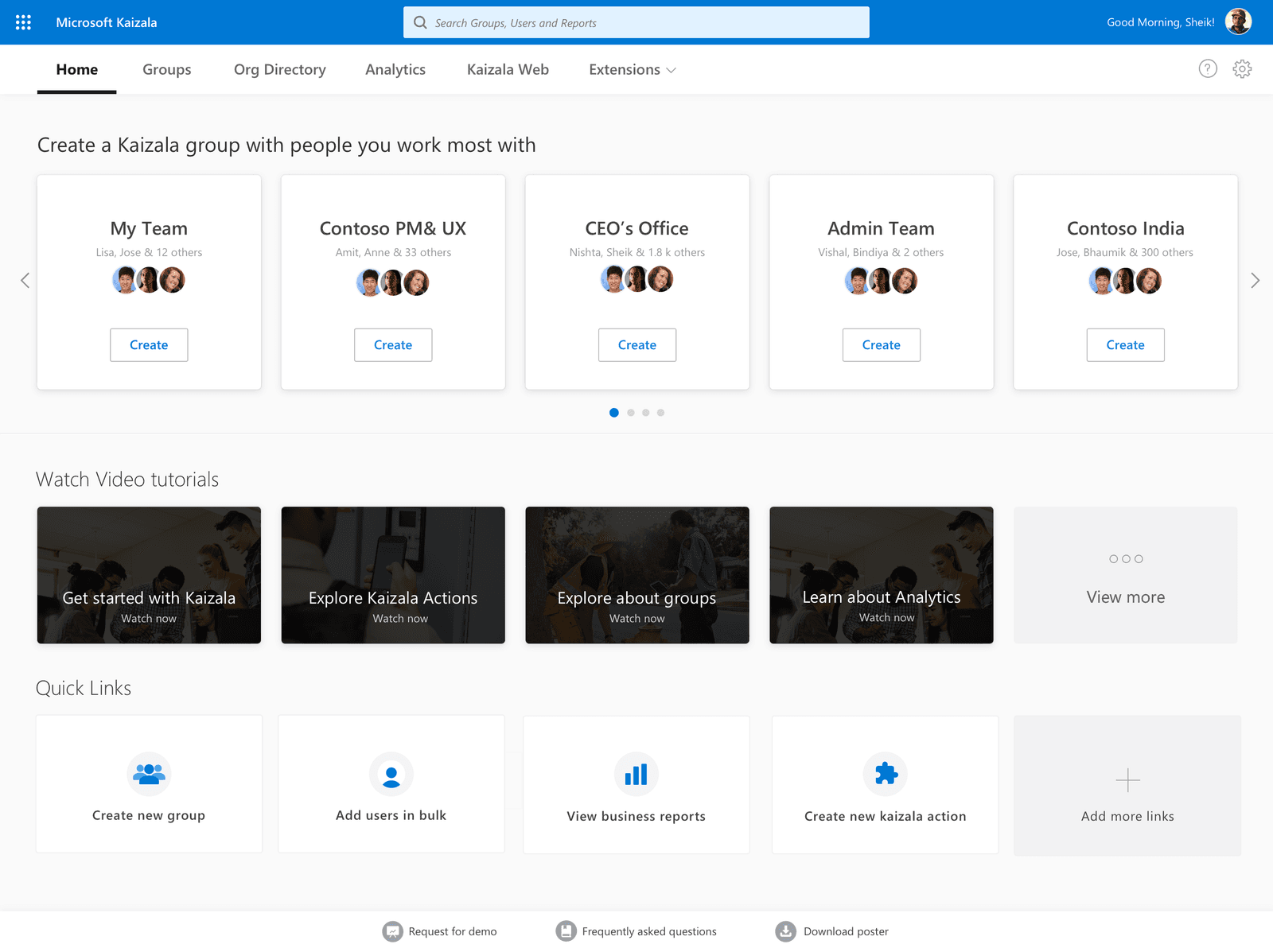This screenshot has width=1273, height=952.
Task: Create the My Team group
Action: 149,345
